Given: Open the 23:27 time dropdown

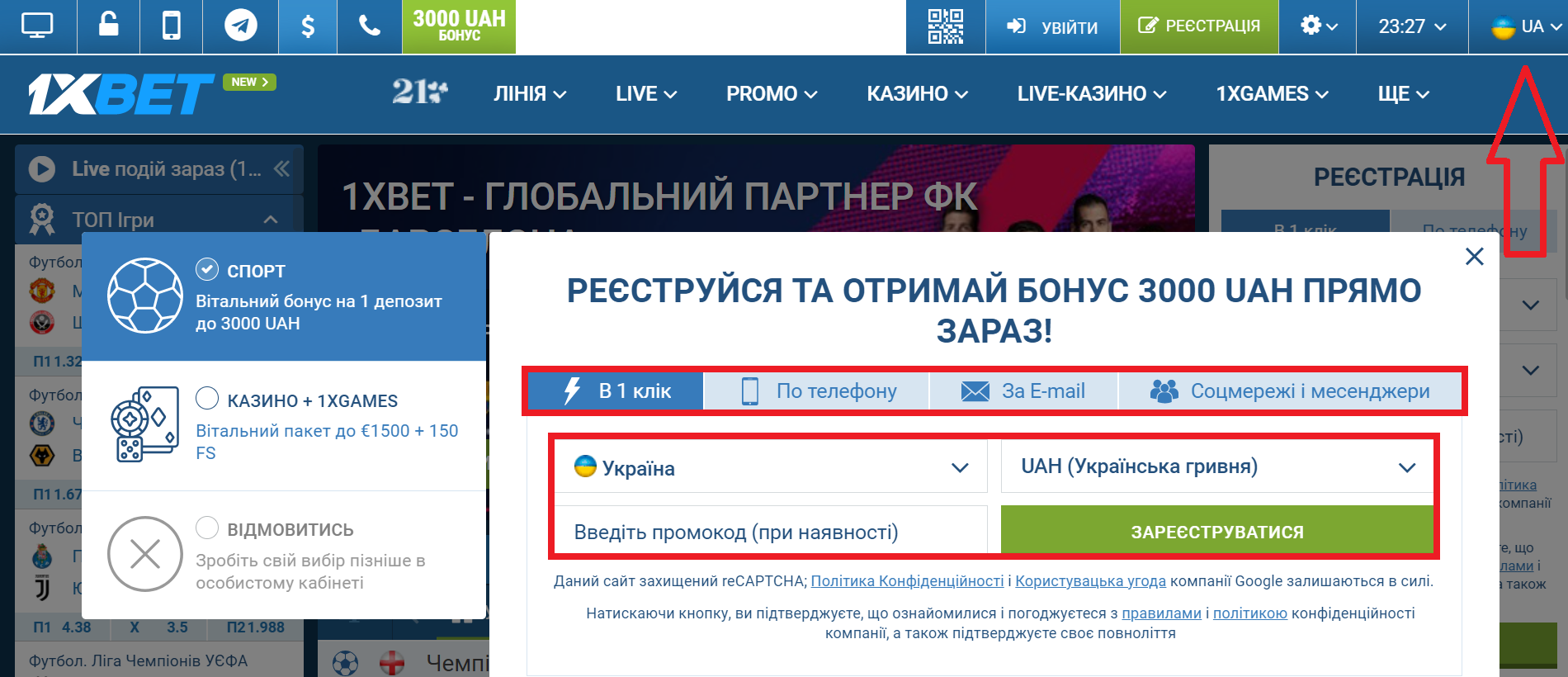Looking at the screenshot, I should point(1412,26).
